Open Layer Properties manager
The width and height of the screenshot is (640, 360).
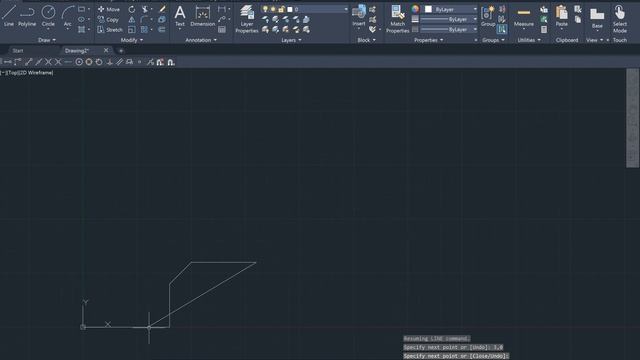[x=247, y=19]
